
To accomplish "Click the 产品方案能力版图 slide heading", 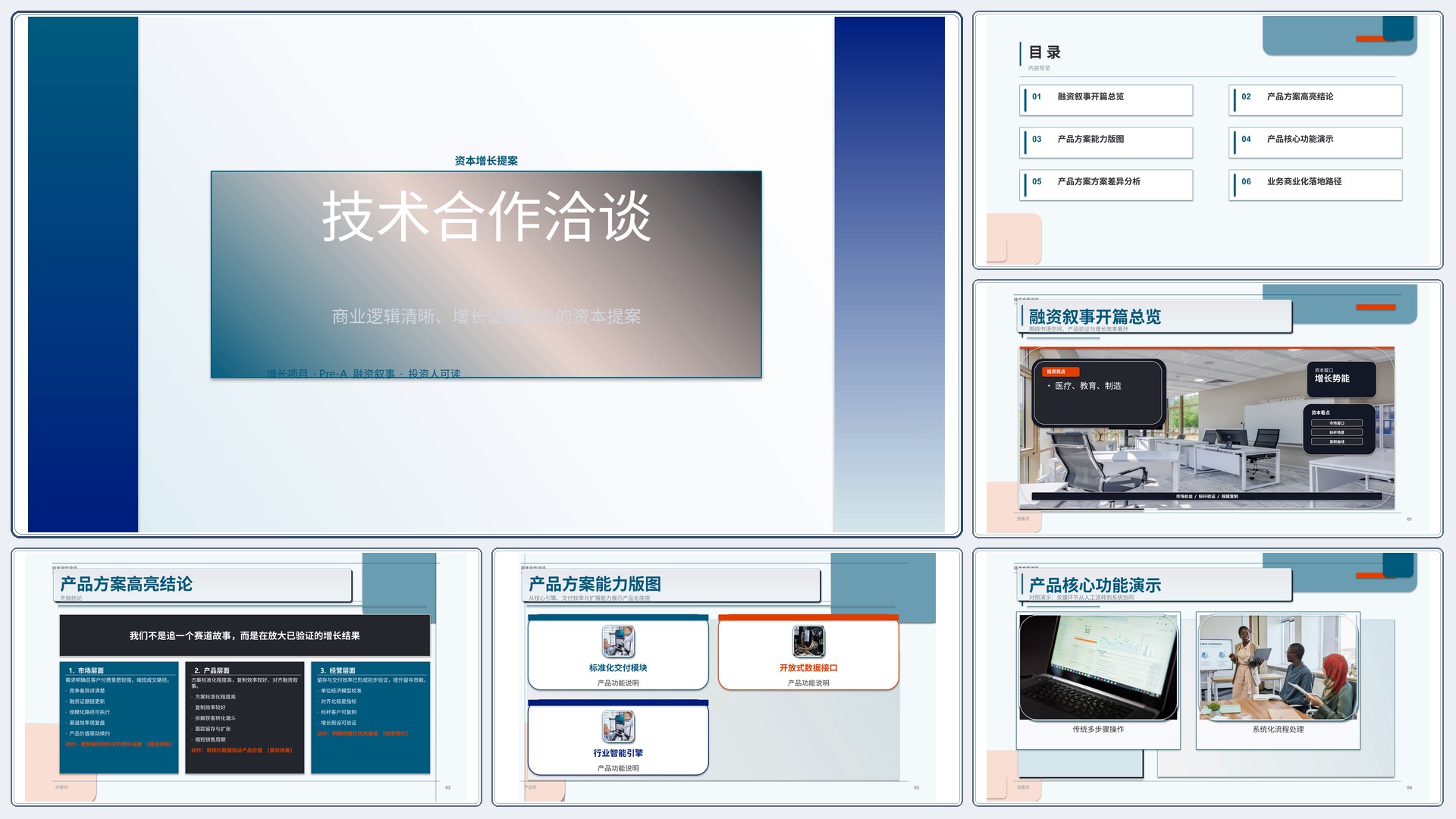I will coord(595,584).
